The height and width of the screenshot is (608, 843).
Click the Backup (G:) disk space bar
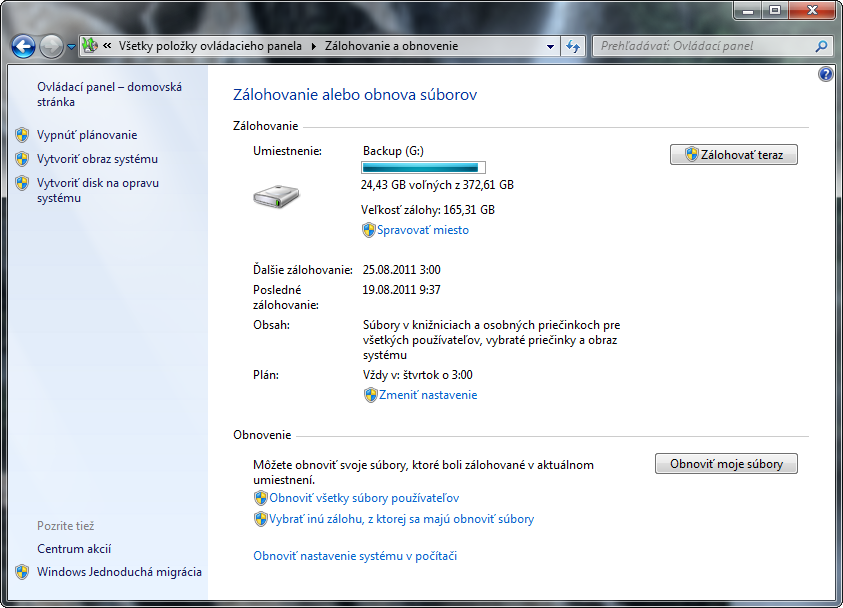pos(423,168)
